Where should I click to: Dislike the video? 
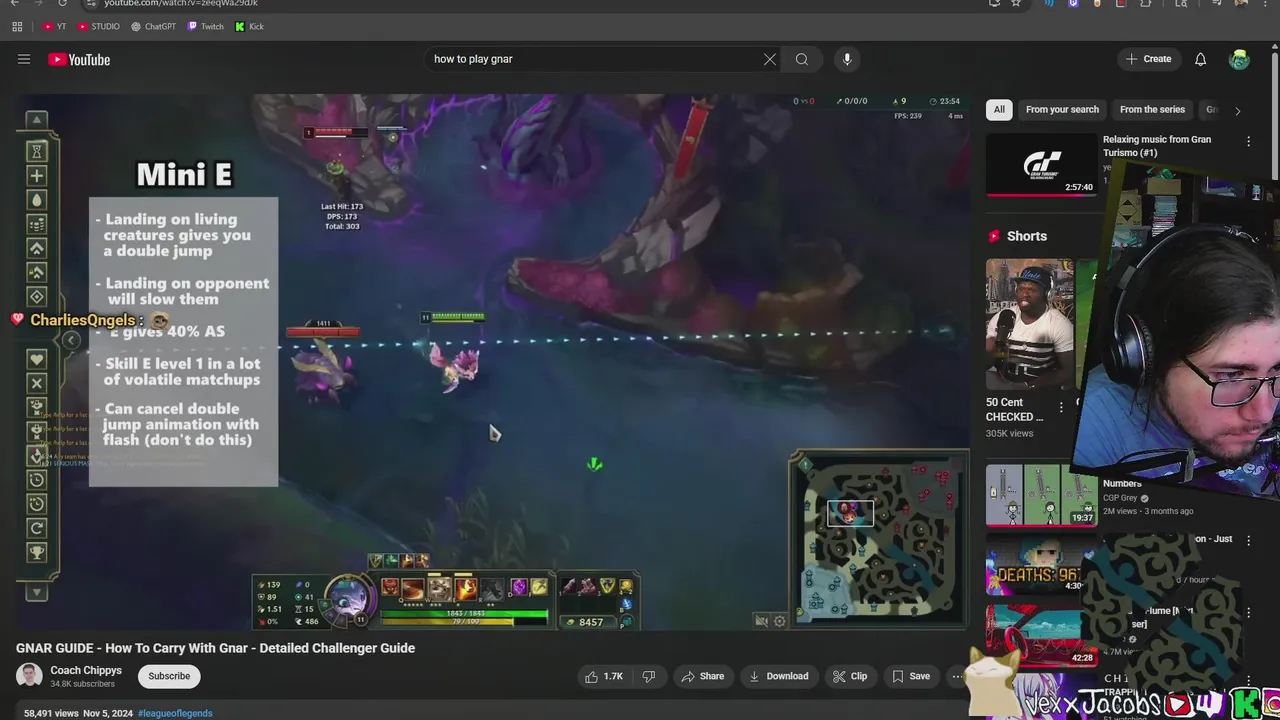pyautogui.click(x=649, y=676)
